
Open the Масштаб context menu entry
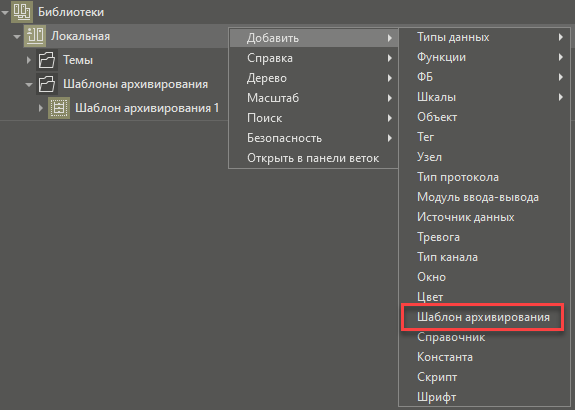coord(314,98)
